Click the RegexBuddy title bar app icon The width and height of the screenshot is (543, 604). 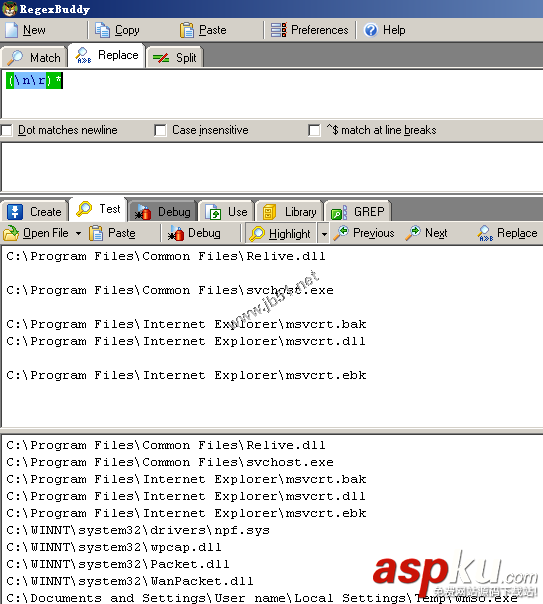pos(9,8)
